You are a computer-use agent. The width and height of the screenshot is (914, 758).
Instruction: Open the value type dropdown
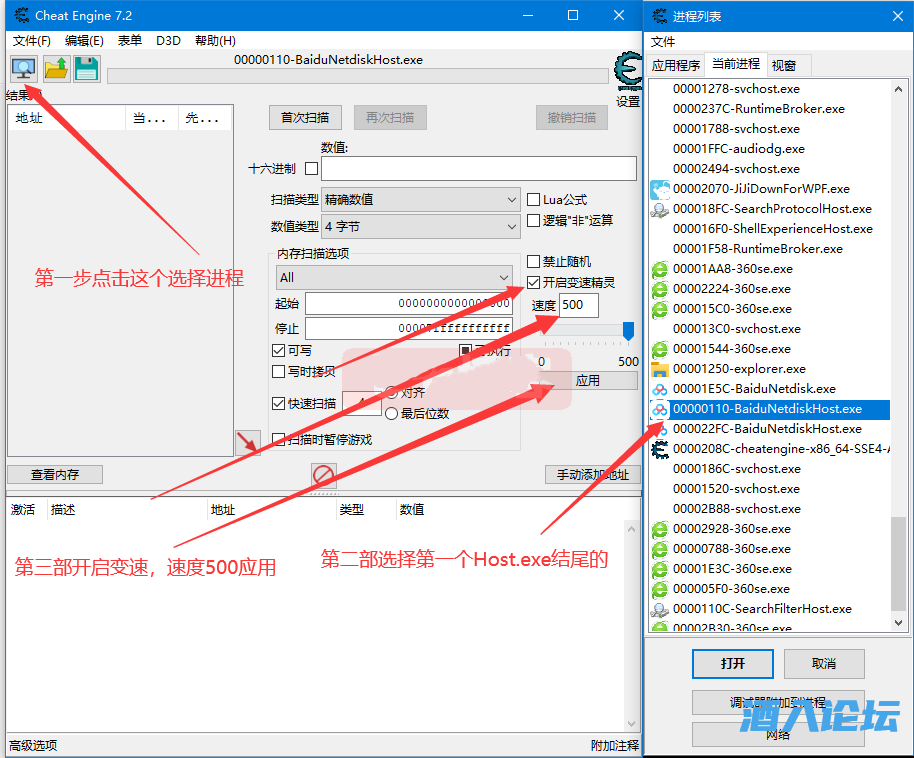(x=420, y=226)
